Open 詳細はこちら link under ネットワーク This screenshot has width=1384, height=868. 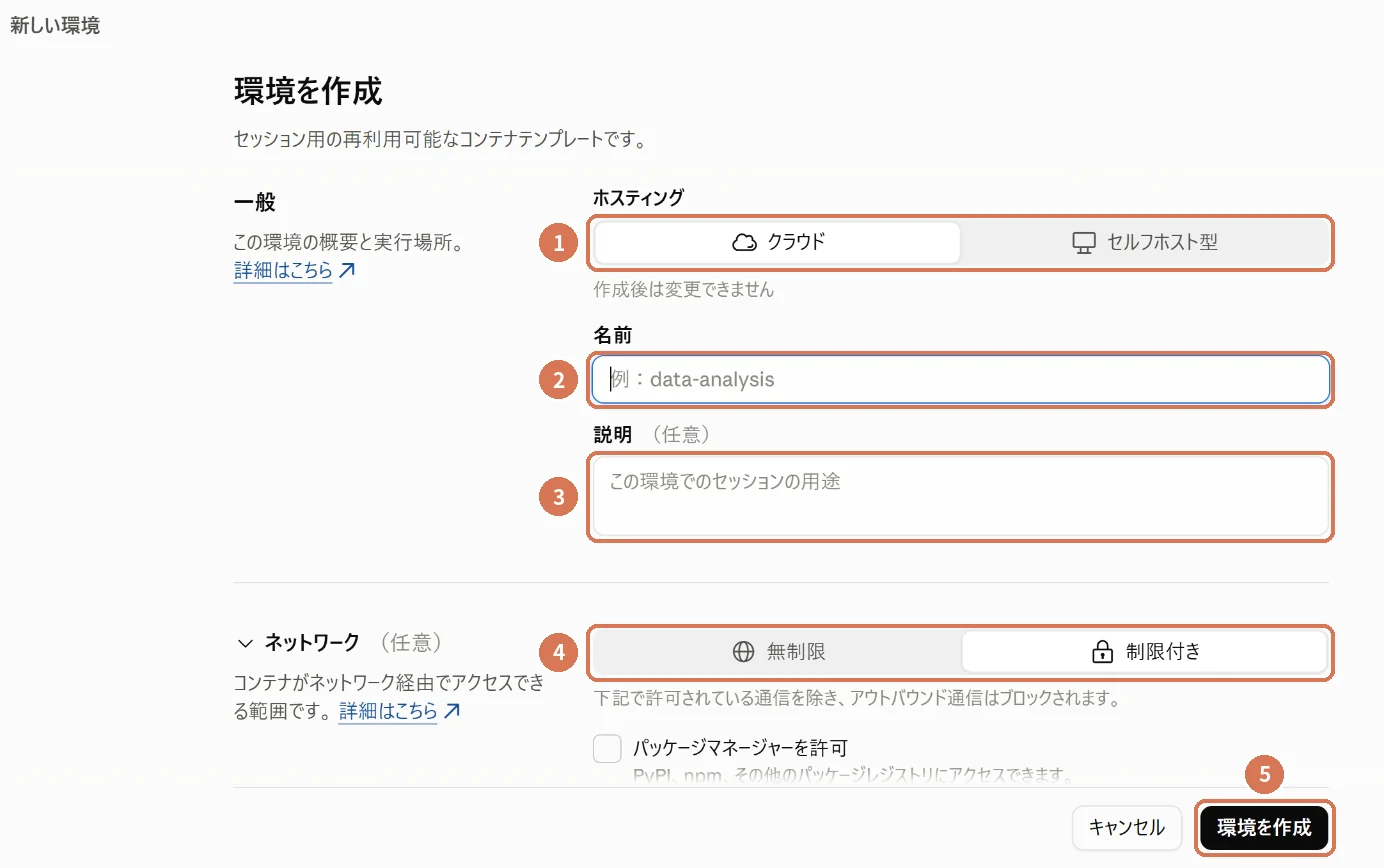pos(399,711)
